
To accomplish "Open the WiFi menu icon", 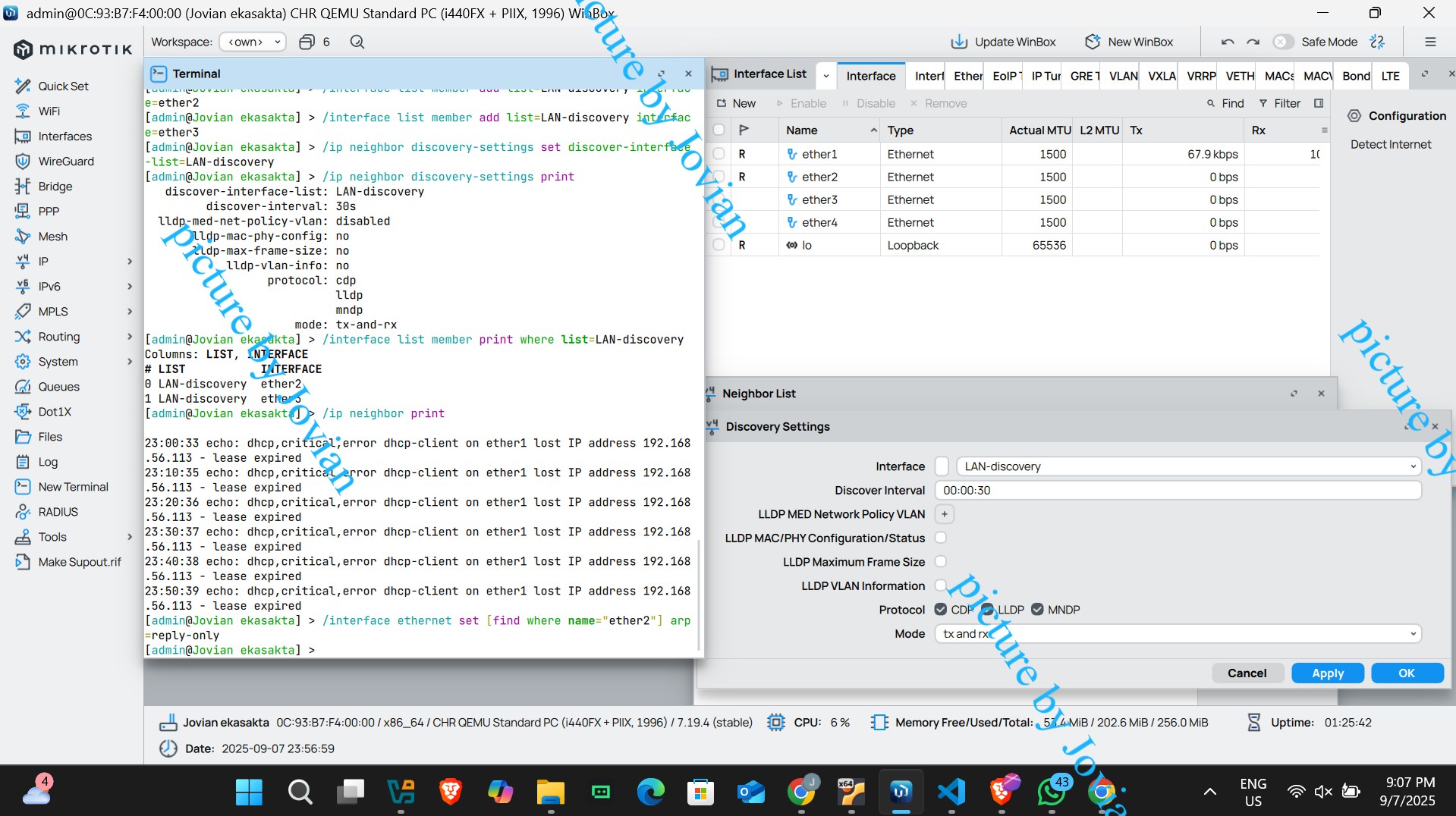I will point(23,111).
